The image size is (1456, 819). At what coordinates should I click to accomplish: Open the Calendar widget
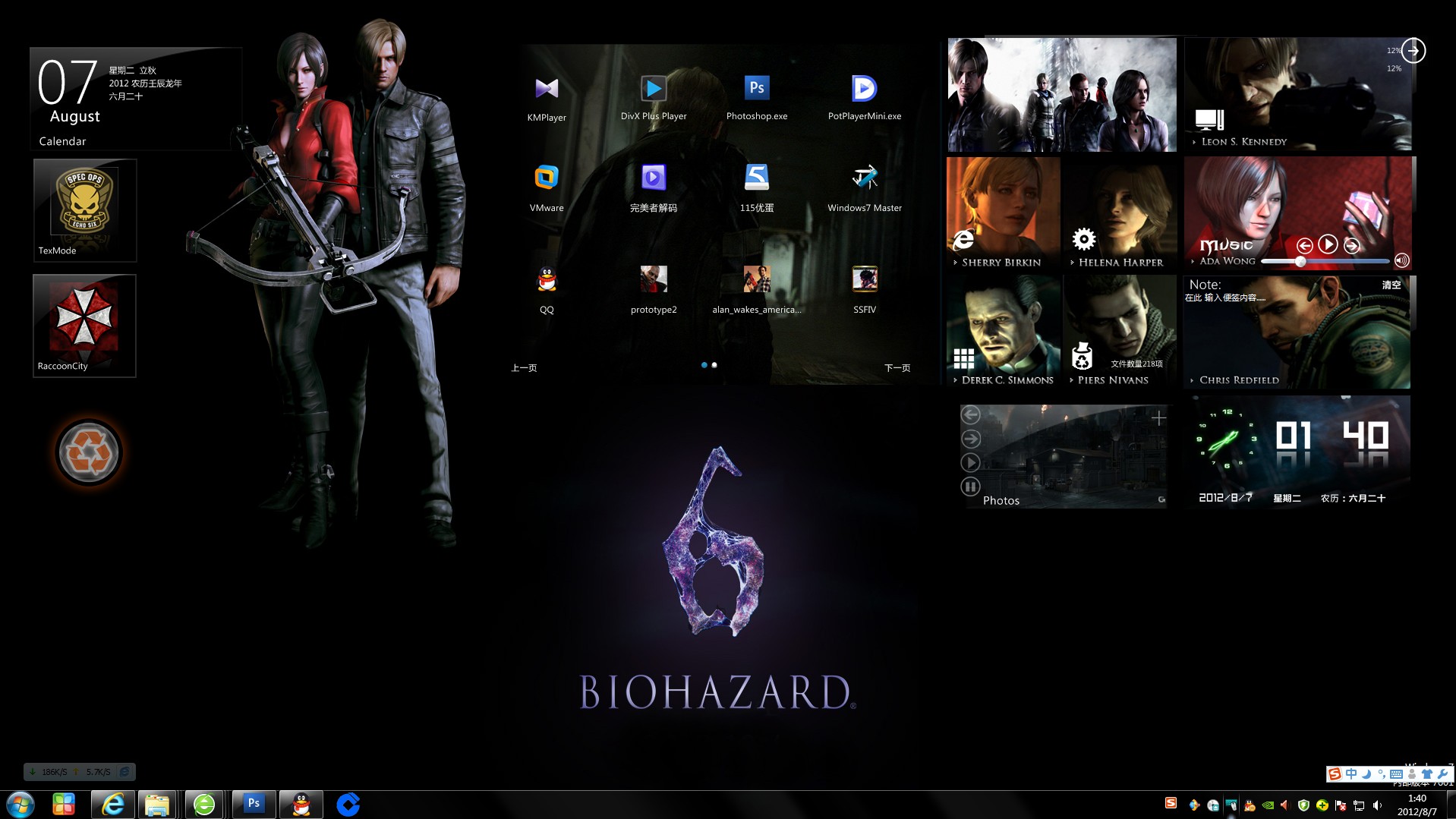[x=135, y=99]
